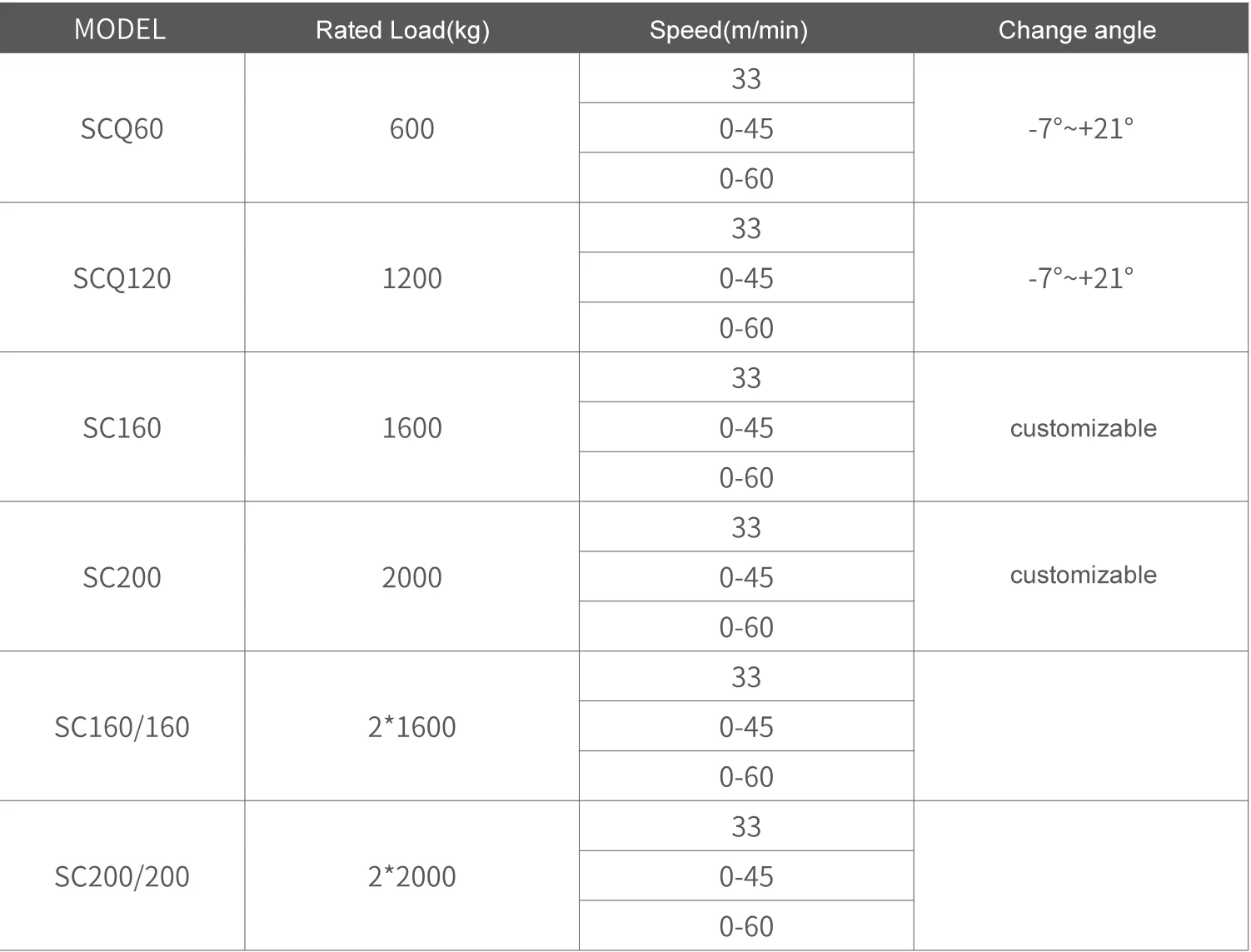Click the SC160 model name

[x=122, y=428]
